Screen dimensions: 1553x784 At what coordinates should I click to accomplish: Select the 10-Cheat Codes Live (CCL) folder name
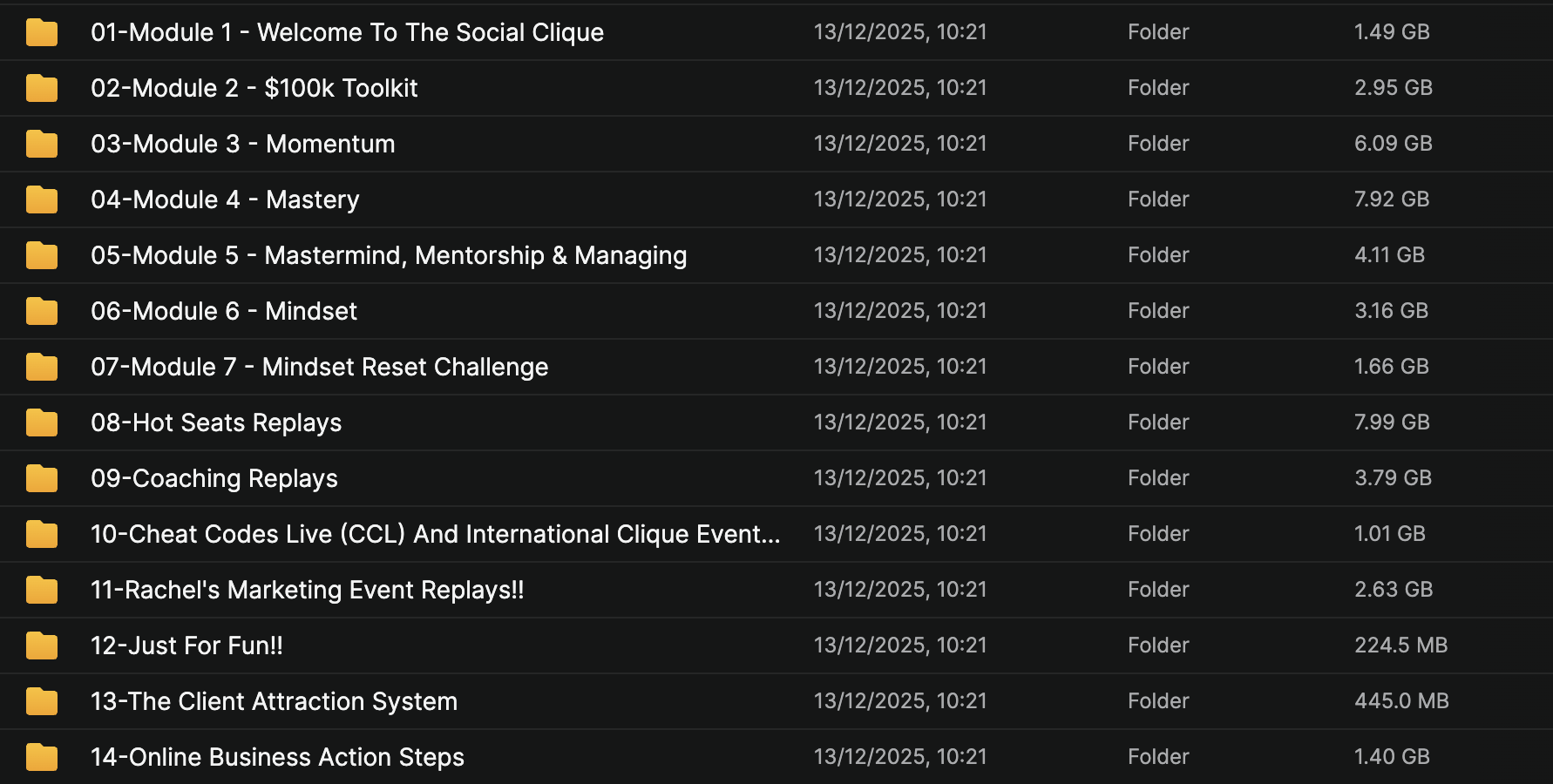point(435,534)
